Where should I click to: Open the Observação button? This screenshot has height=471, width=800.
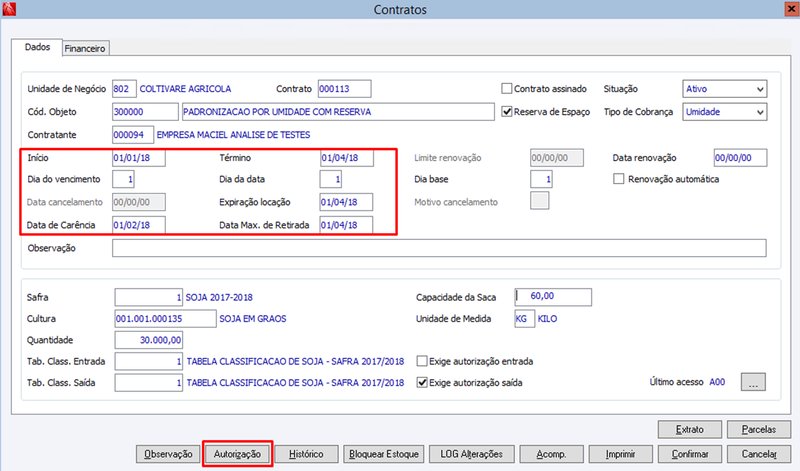[x=168, y=454]
